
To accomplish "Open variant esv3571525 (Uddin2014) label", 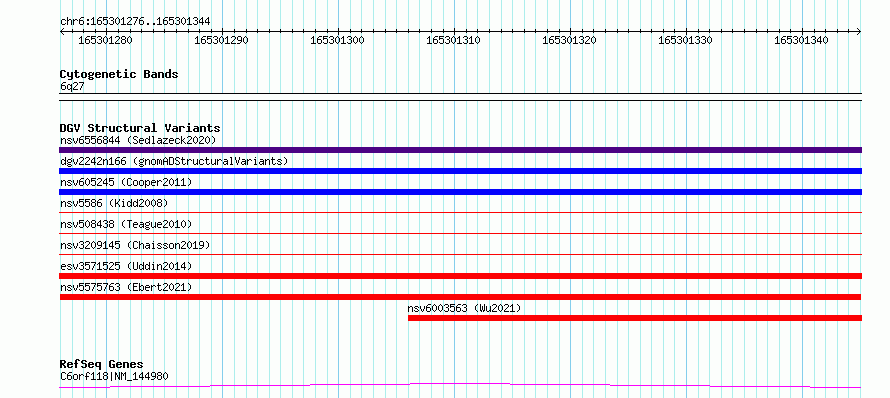I will pyautogui.click(x=126, y=266).
